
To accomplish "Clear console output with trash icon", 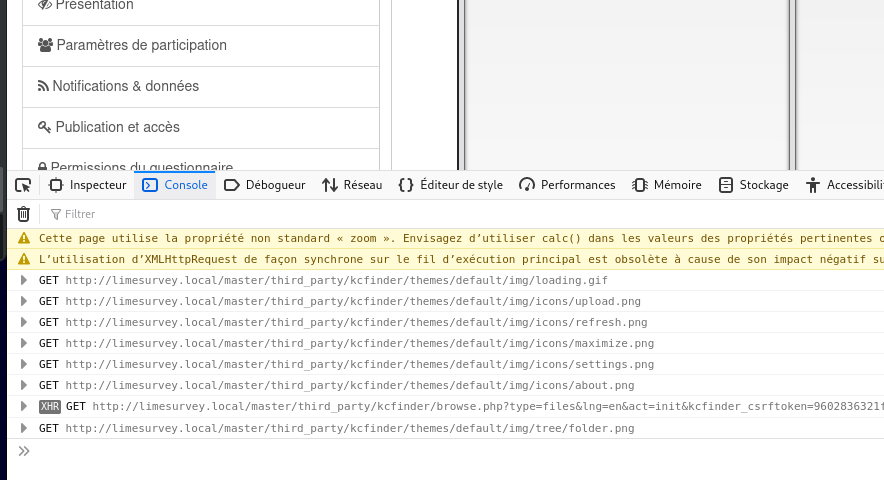I will (23, 213).
